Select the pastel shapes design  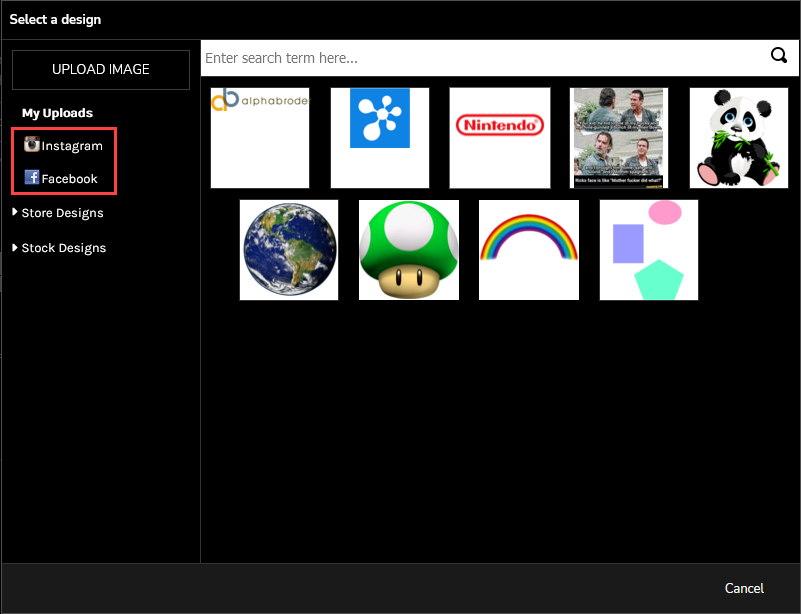[649, 250]
